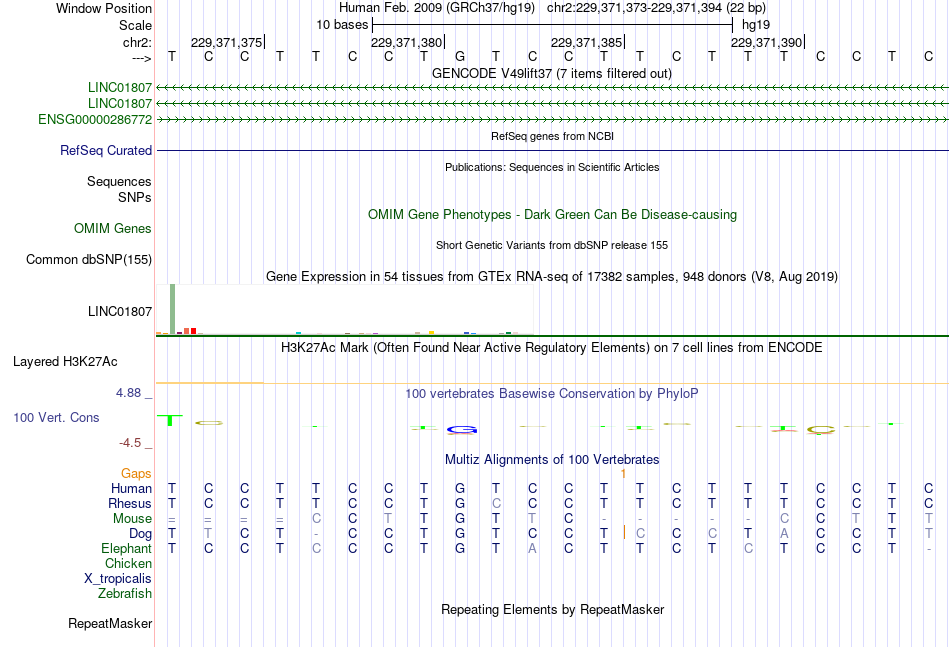This screenshot has width=950, height=647.
Task: Open the GTEx Gene Expression in 54 tissues title
Action: pos(552,276)
